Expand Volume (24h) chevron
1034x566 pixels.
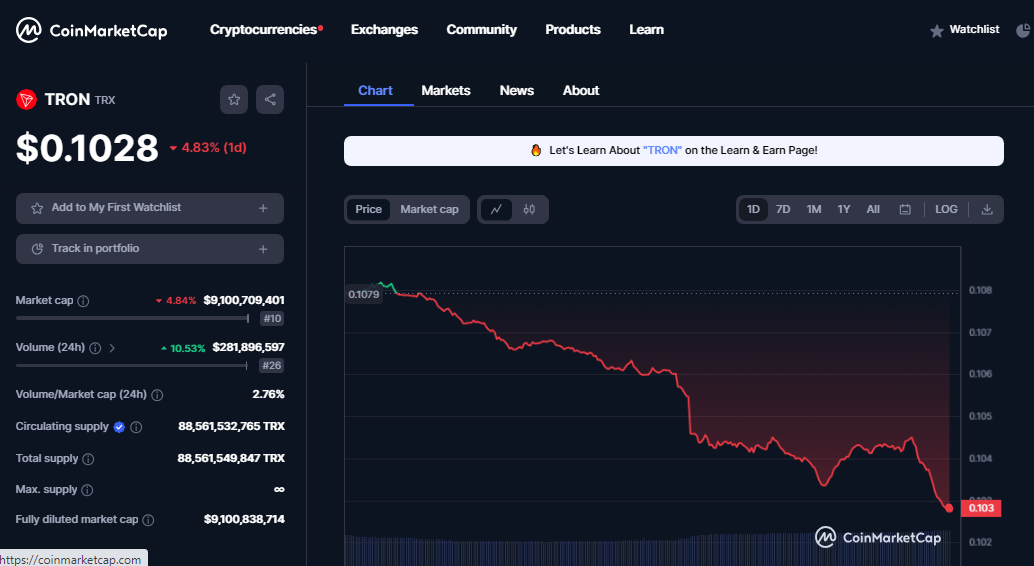pos(112,348)
